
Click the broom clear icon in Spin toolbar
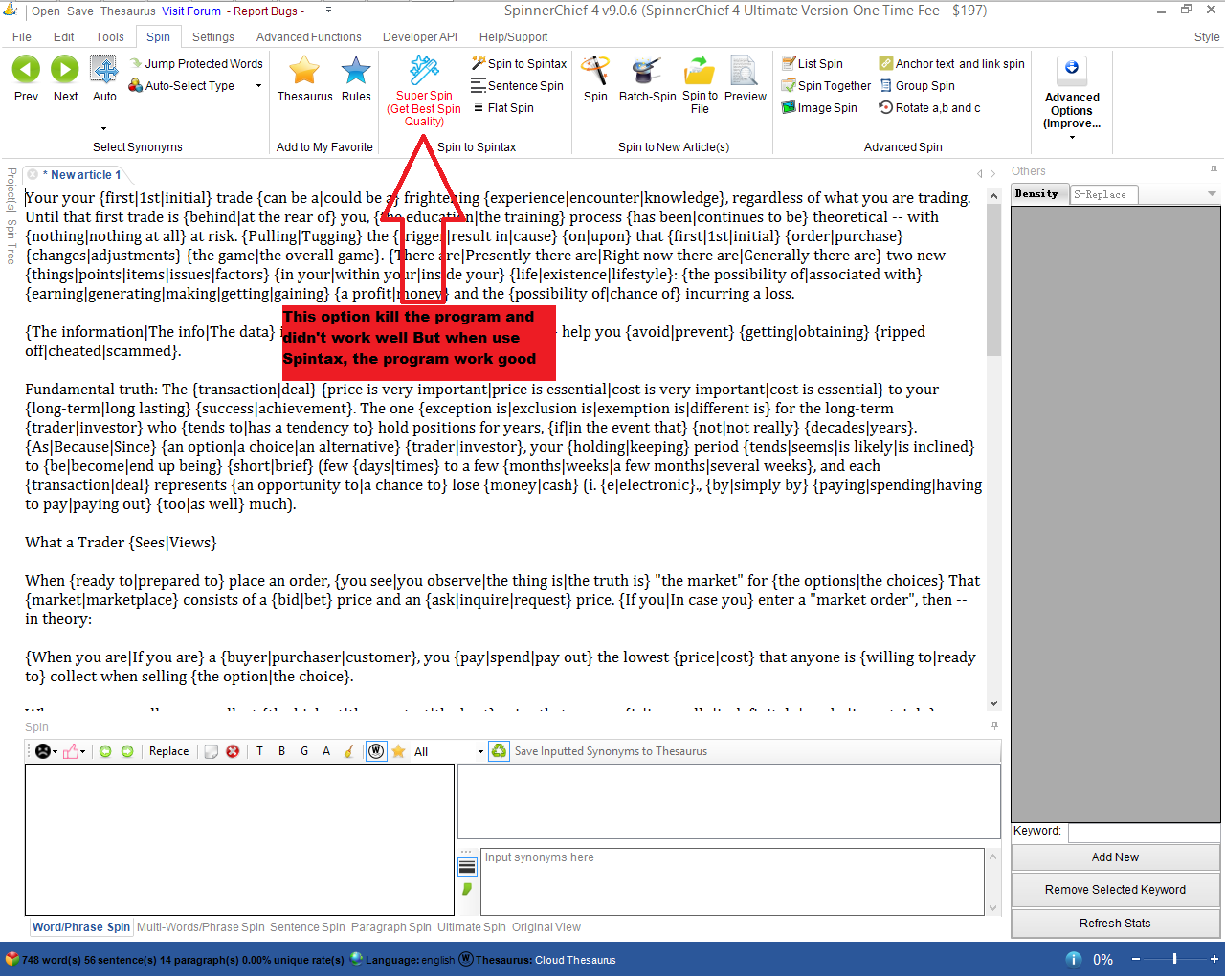tap(348, 751)
